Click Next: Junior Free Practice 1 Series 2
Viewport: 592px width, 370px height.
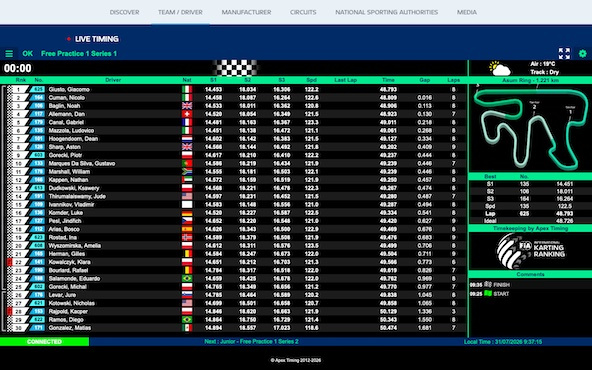coord(251,341)
